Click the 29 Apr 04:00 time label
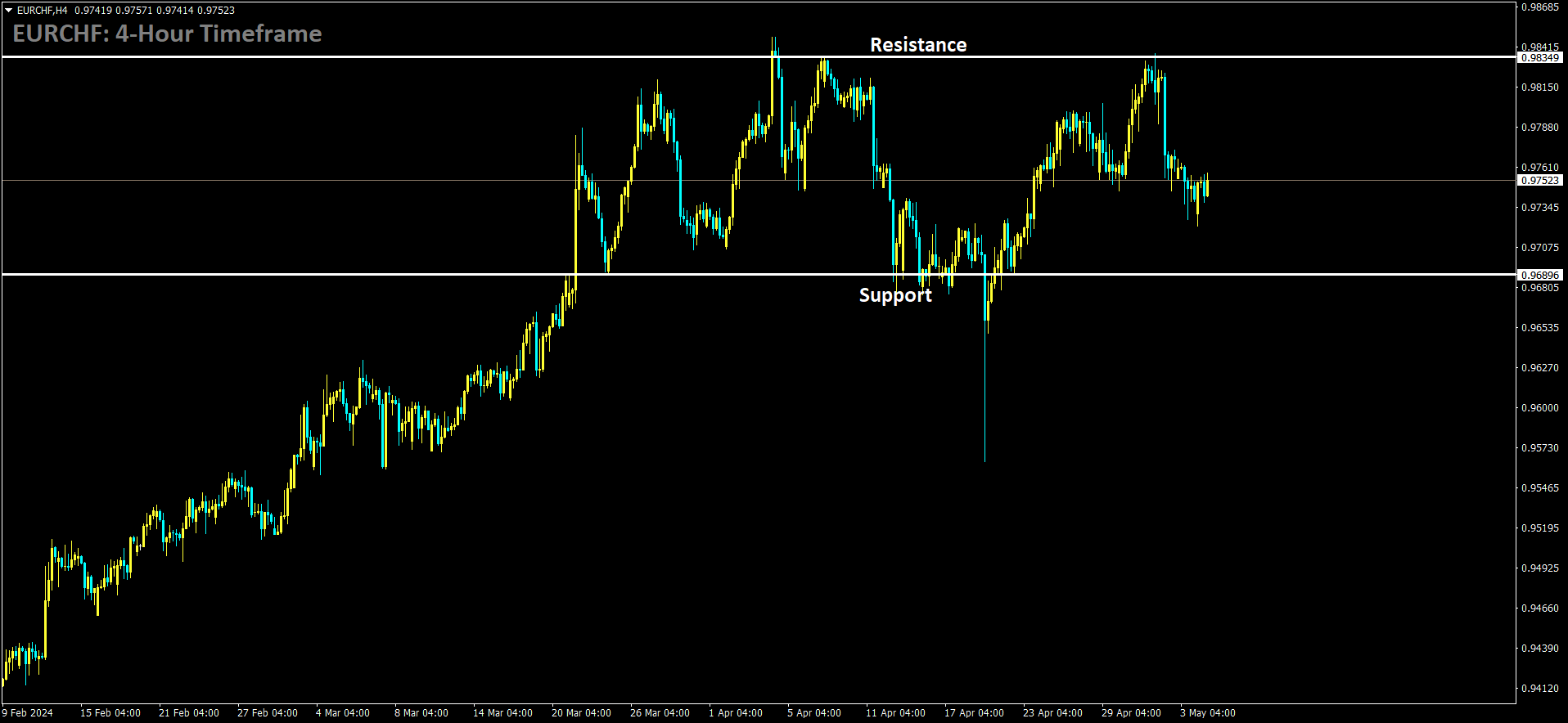The height and width of the screenshot is (723, 1568). pos(1131,713)
